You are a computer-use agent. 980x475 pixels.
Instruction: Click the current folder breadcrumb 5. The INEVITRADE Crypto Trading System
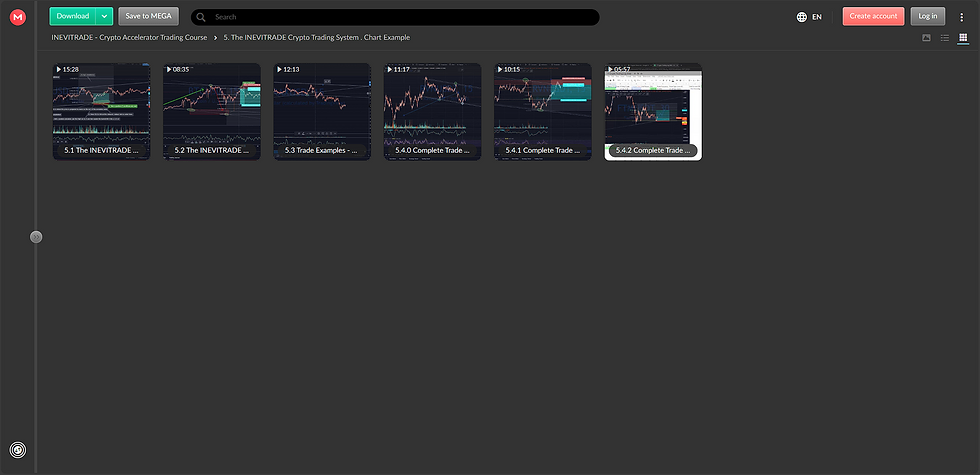click(x=317, y=38)
